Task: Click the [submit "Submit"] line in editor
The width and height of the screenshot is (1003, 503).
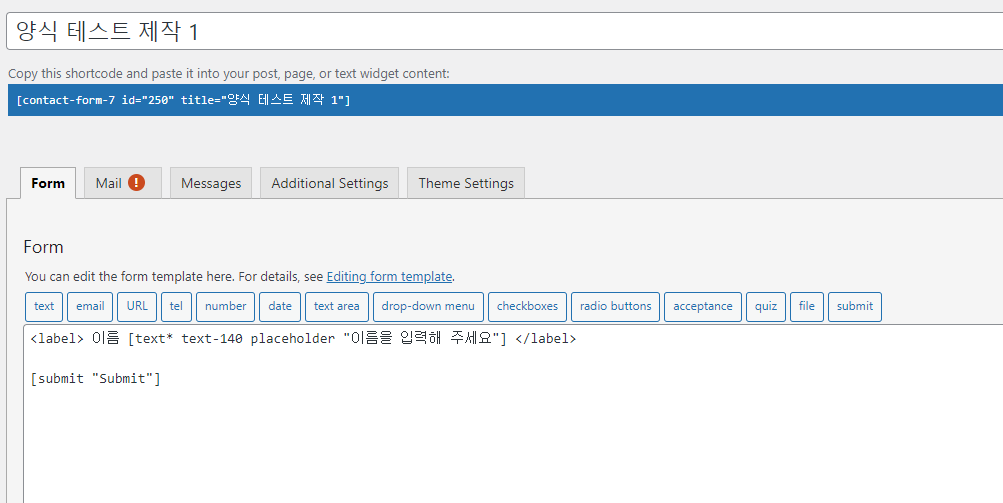Action: point(95,378)
